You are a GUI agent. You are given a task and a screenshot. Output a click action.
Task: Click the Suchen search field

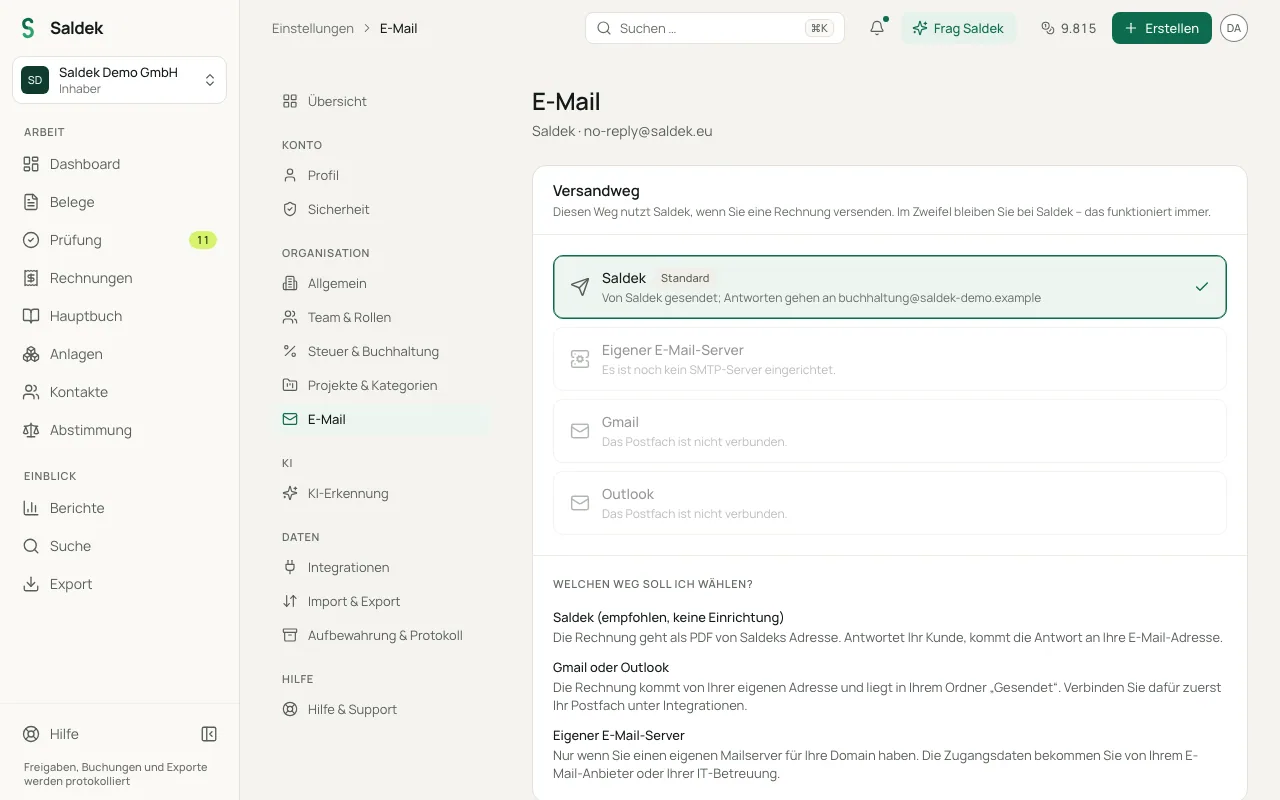pyautogui.click(x=715, y=28)
